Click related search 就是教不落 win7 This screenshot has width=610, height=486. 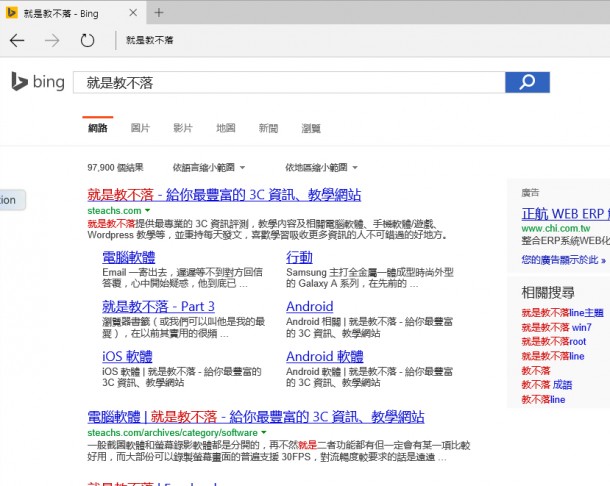(556, 327)
